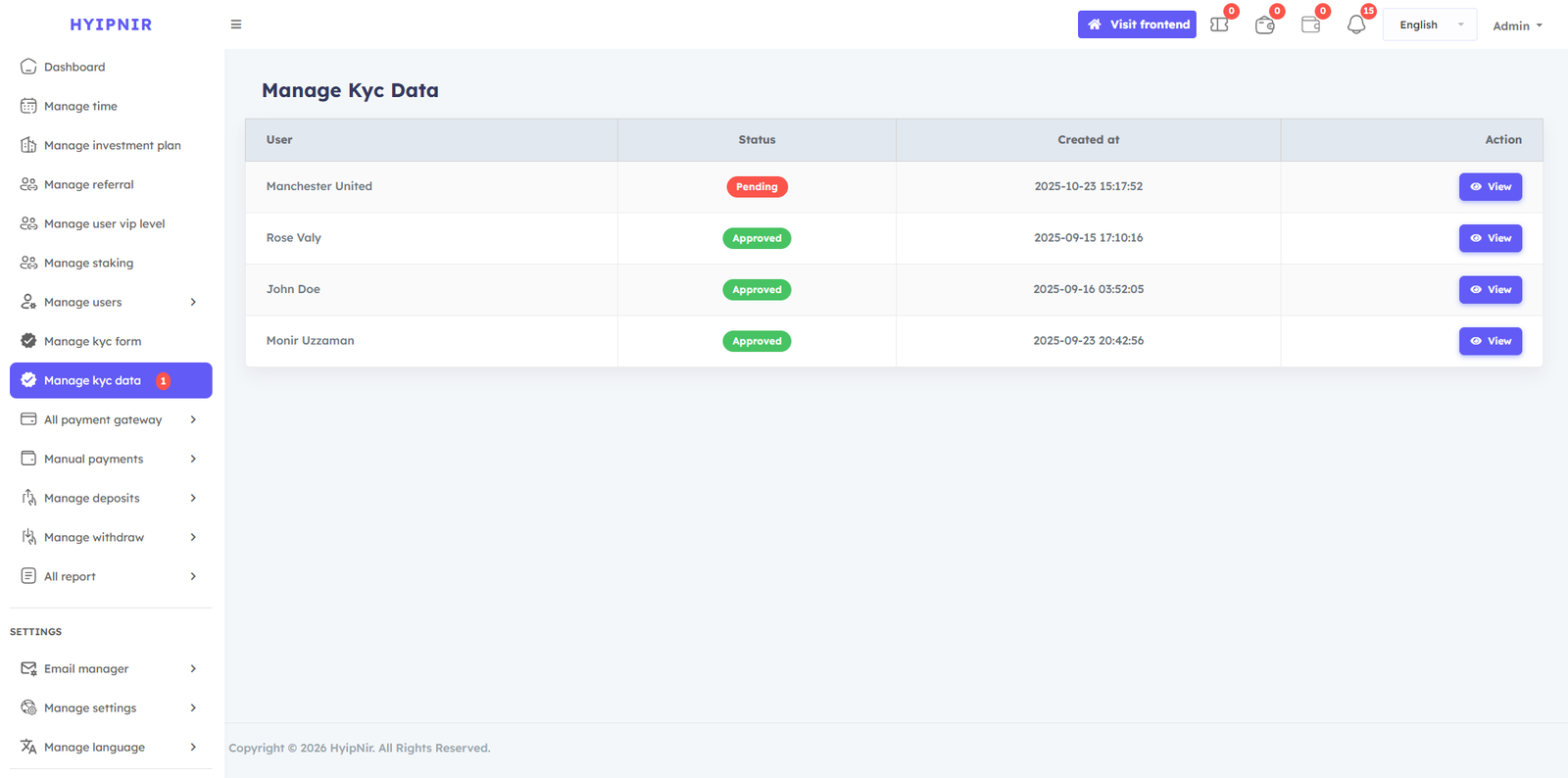
Task: Expand the All report chevron
Action: [193, 576]
